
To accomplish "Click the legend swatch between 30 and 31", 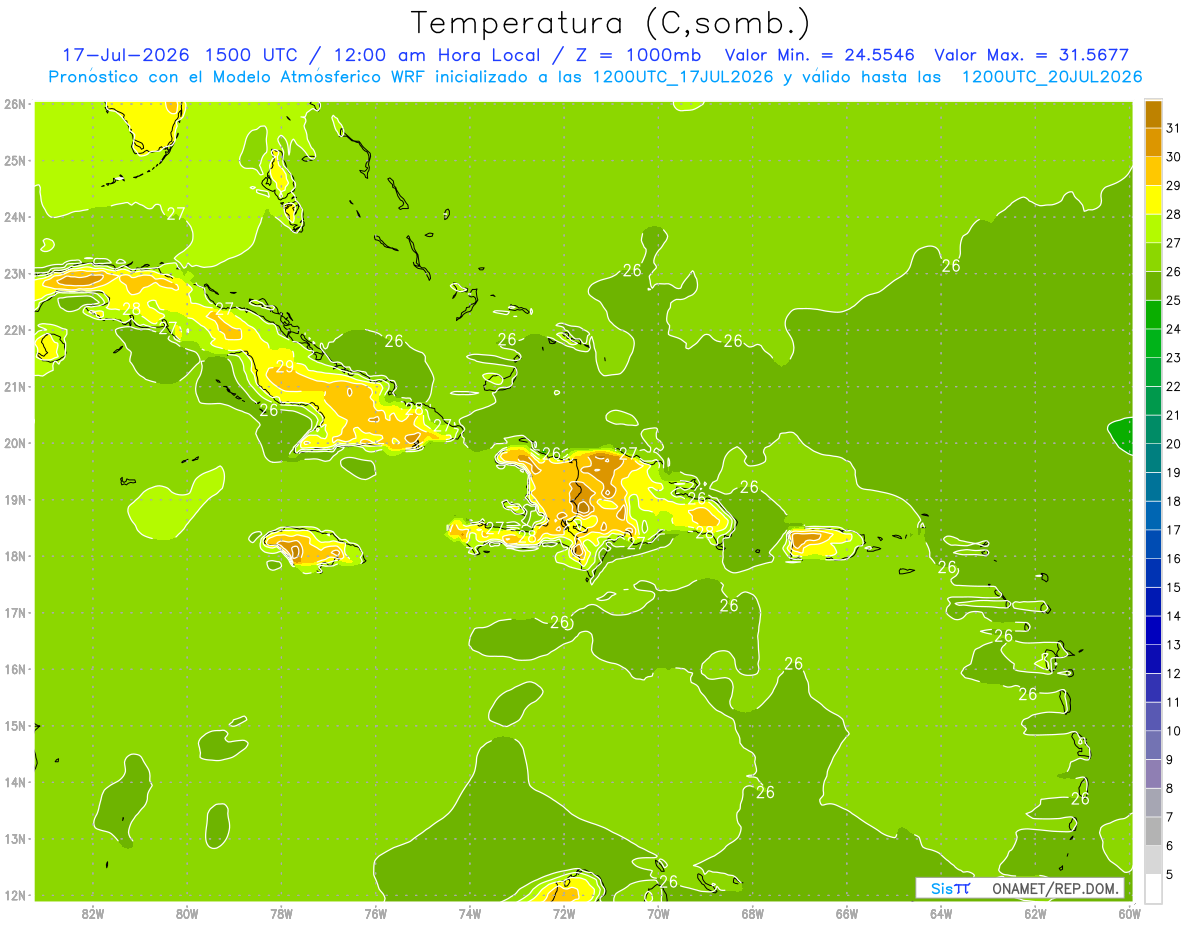I will 1153,142.
